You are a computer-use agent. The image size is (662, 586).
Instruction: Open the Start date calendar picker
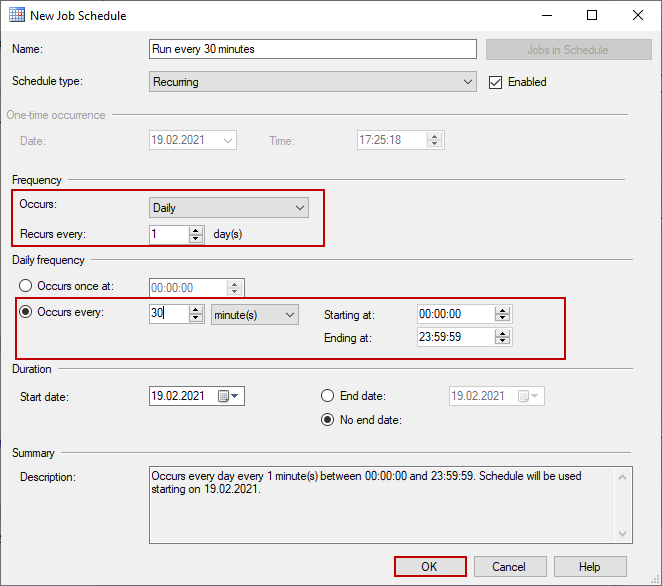pyautogui.click(x=228, y=396)
